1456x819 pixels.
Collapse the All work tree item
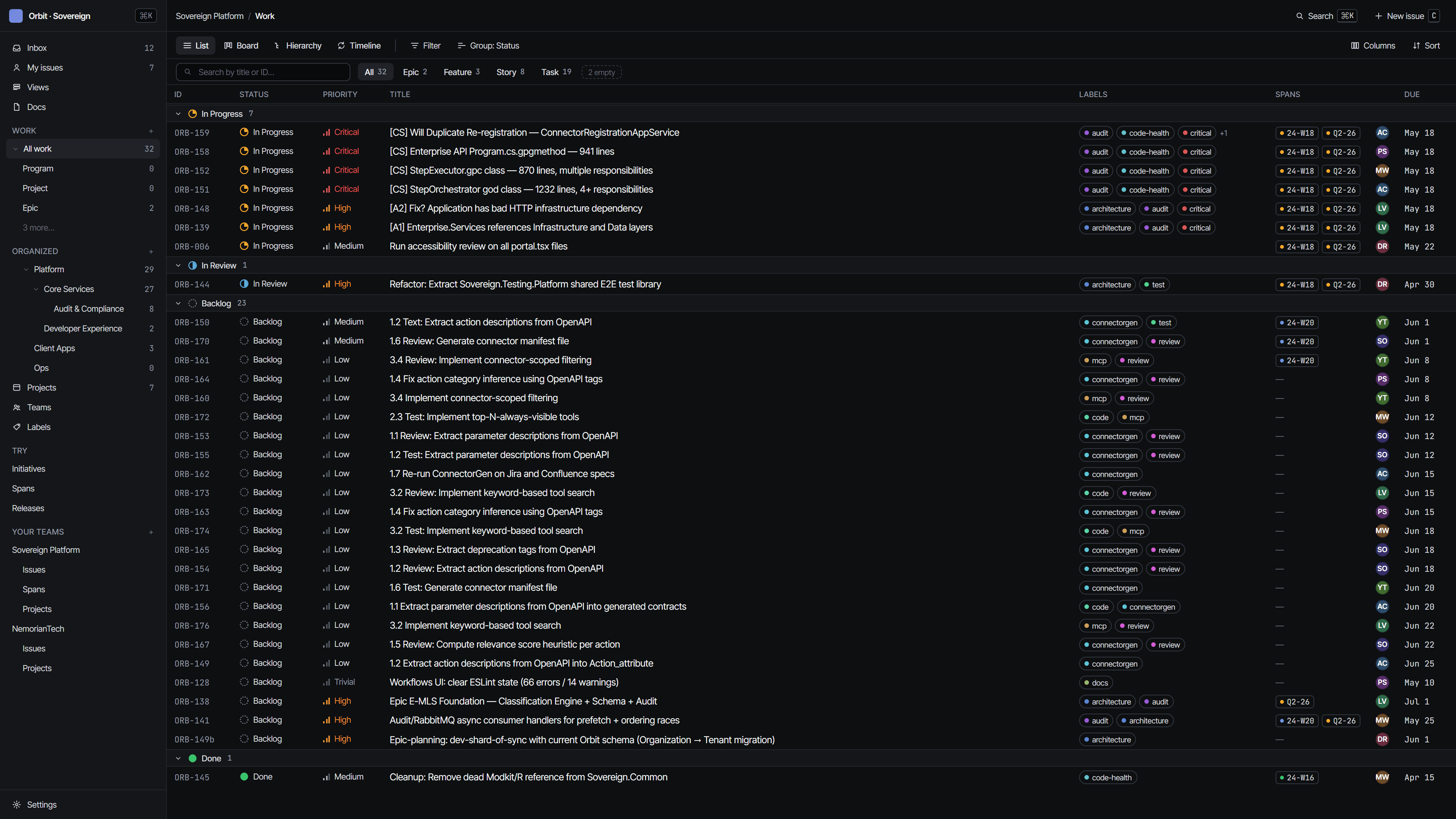tap(16, 149)
